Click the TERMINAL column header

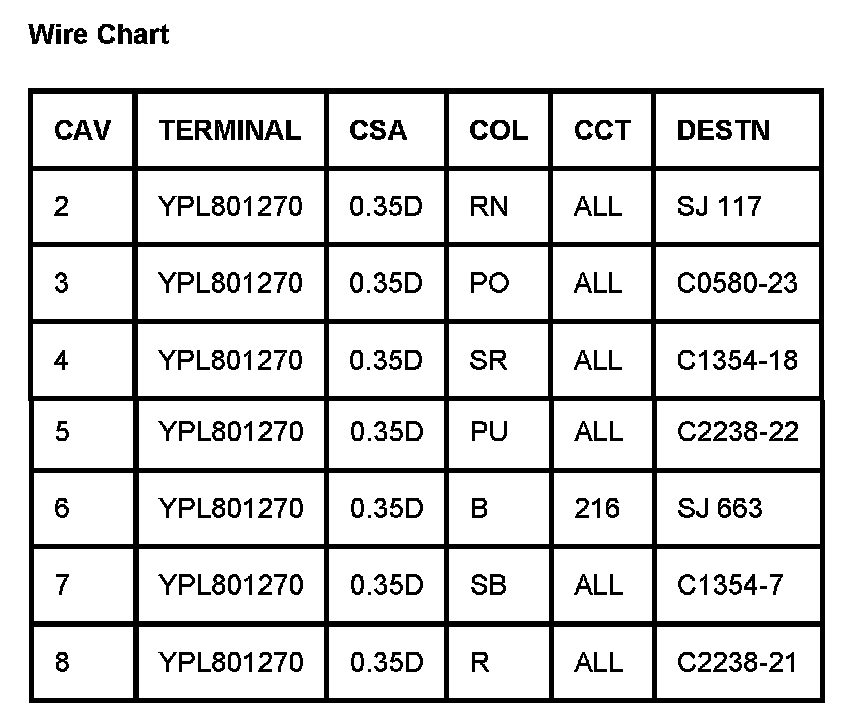tap(229, 130)
